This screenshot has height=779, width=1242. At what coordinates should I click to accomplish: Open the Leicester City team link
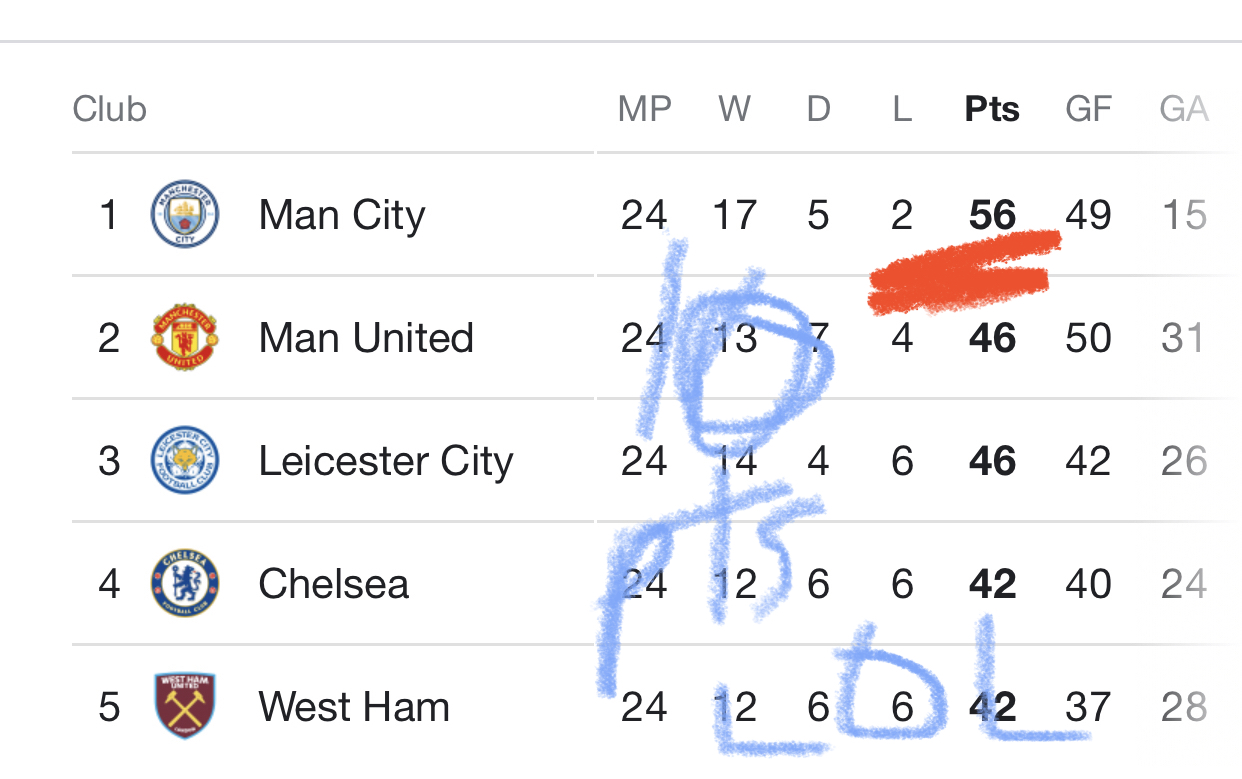(x=386, y=462)
